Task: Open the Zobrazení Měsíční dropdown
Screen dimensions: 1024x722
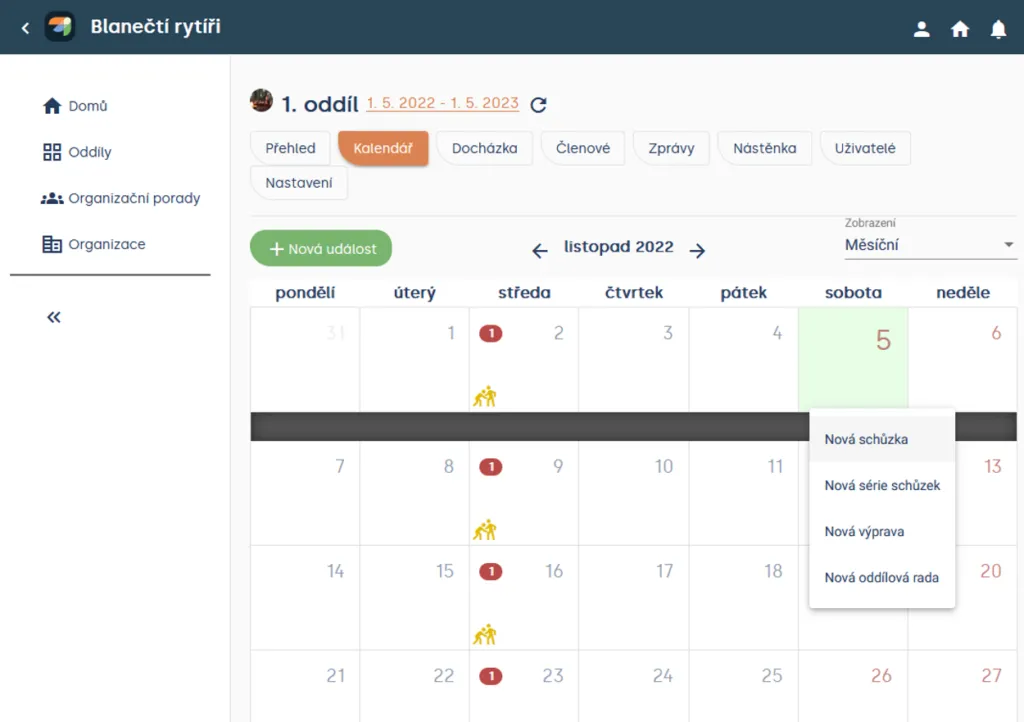Action: (930, 245)
